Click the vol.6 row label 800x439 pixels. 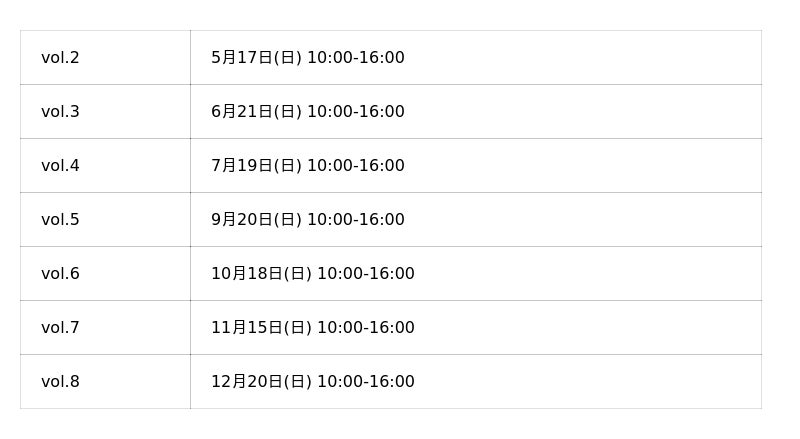[x=60, y=274]
